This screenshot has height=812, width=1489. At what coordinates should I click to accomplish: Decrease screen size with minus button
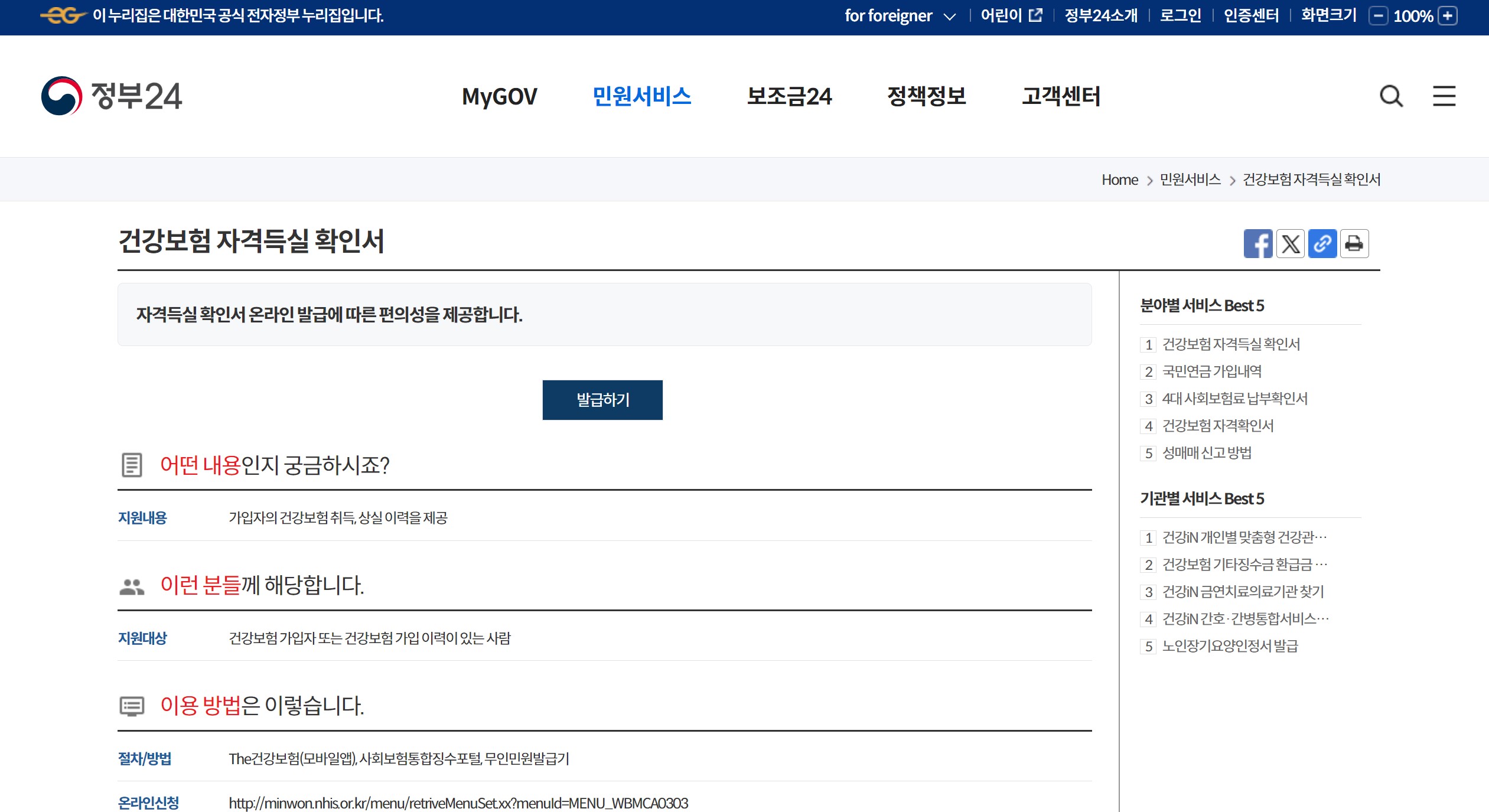(1378, 16)
